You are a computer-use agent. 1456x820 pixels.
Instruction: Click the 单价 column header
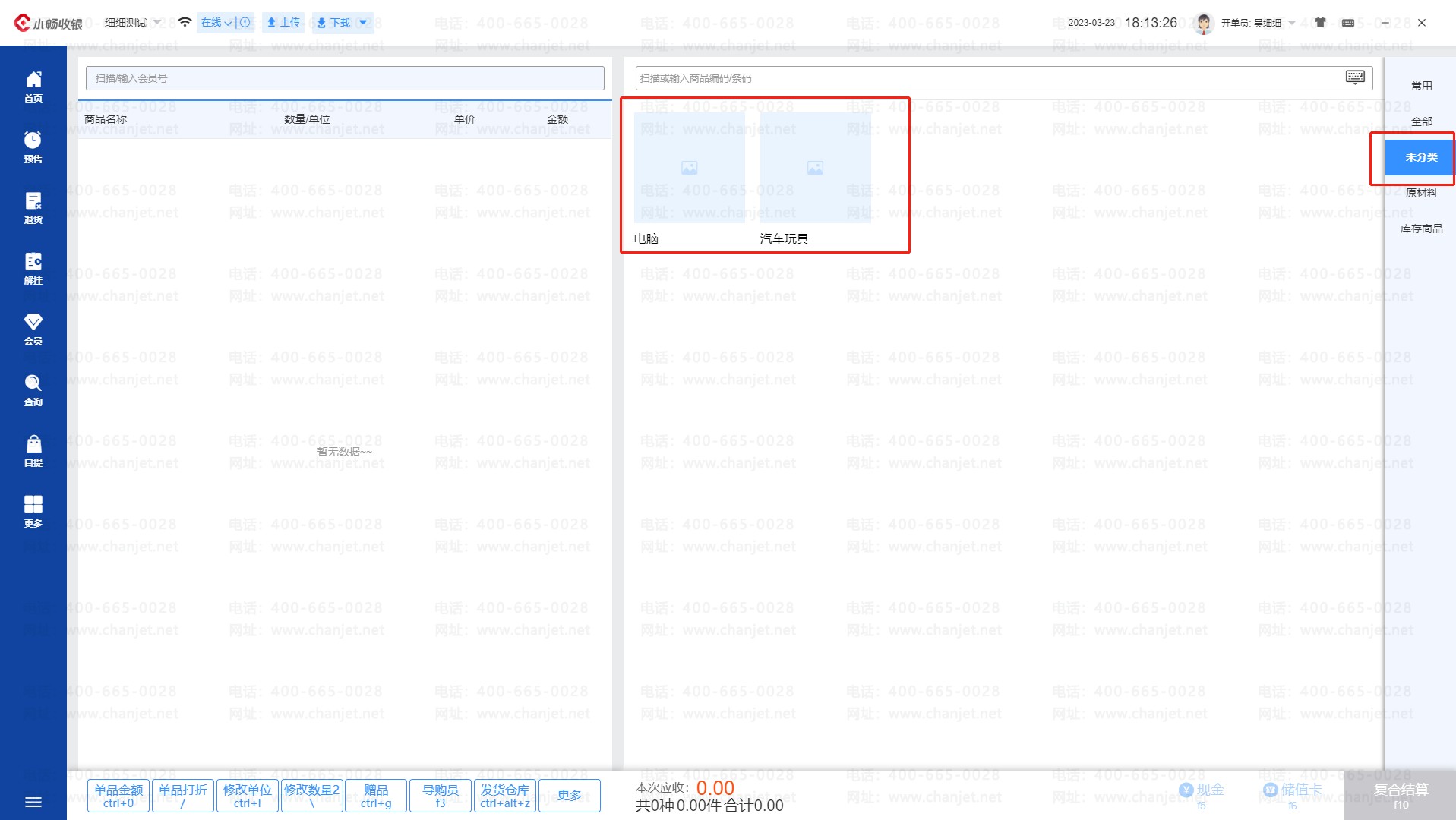point(465,119)
